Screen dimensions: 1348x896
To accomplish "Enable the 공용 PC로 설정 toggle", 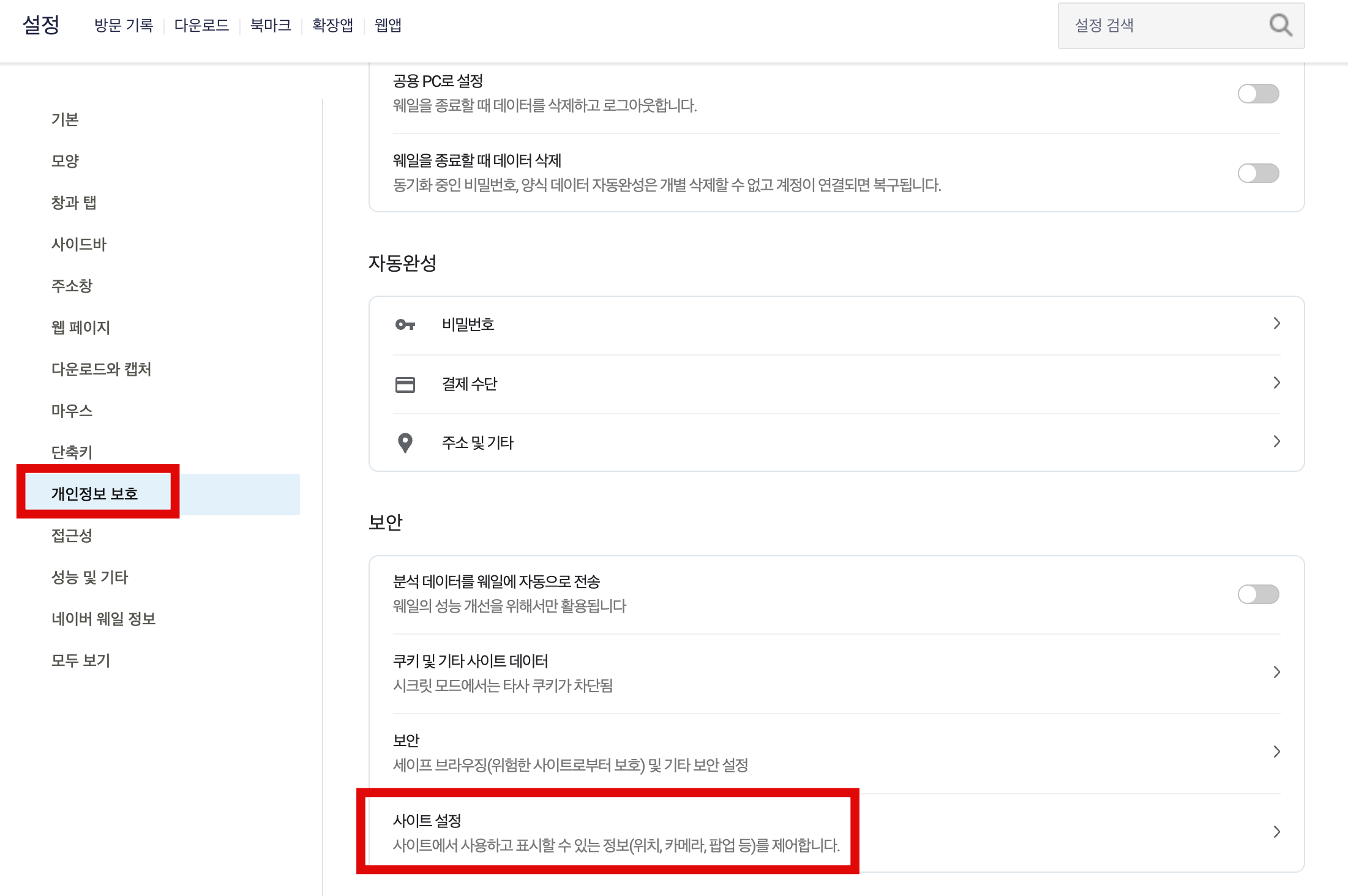I will 1259,93.
